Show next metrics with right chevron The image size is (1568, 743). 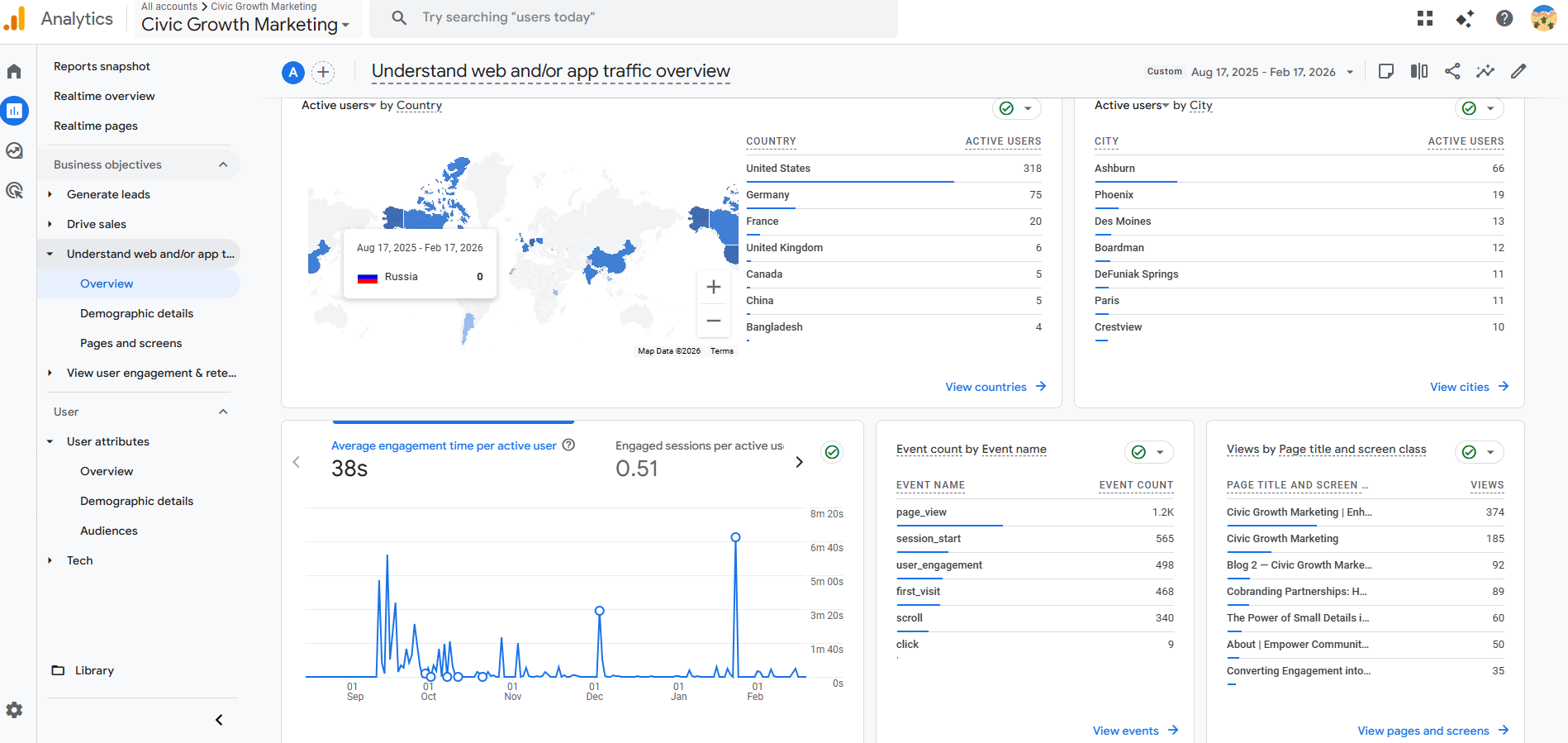click(x=799, y=462)
